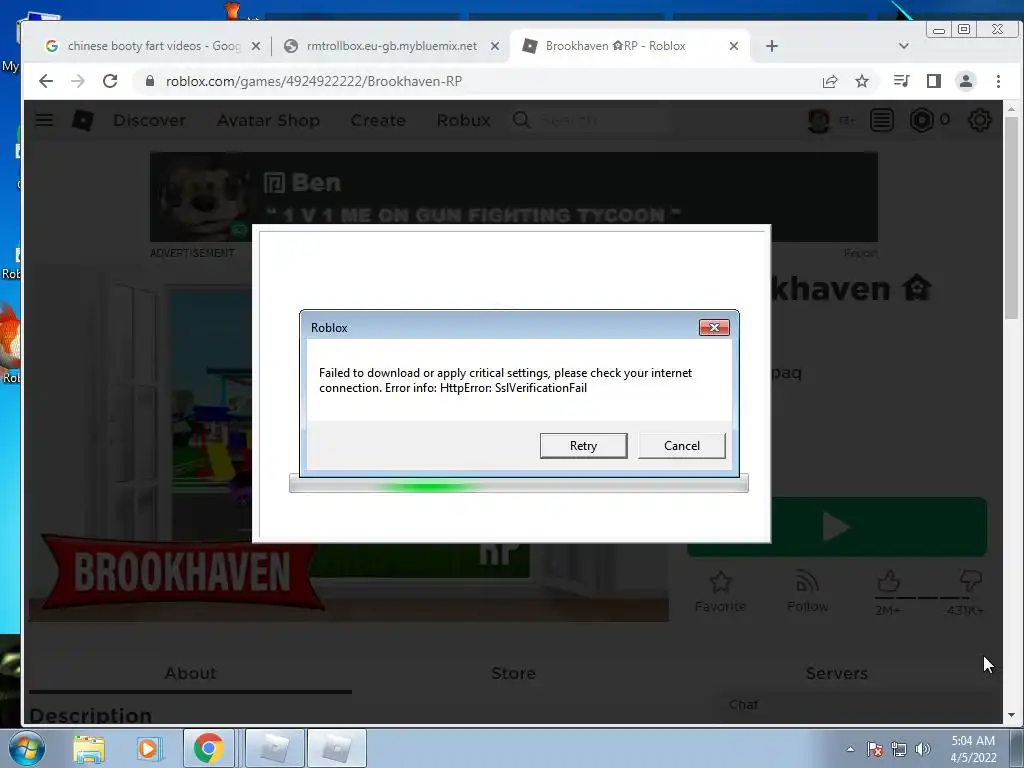The image size is (1024, 768).
Task: Show hidden tray icons with the up arrow
Action: click(850, 749)
